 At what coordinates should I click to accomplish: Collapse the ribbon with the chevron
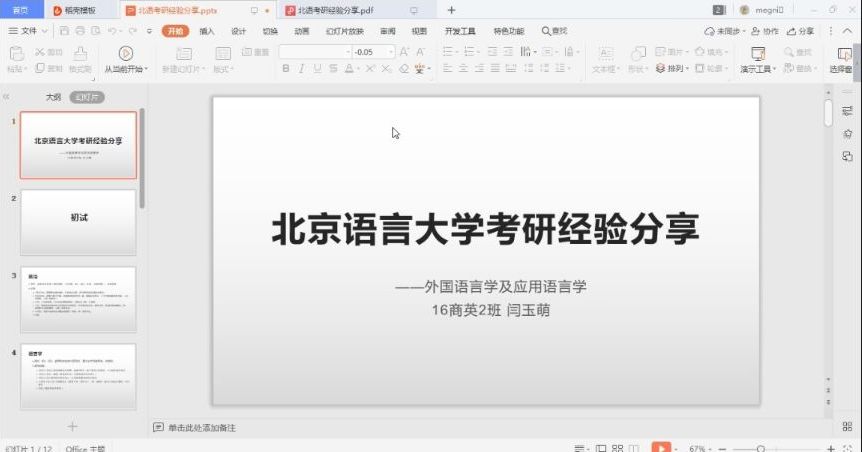point(849,31)
